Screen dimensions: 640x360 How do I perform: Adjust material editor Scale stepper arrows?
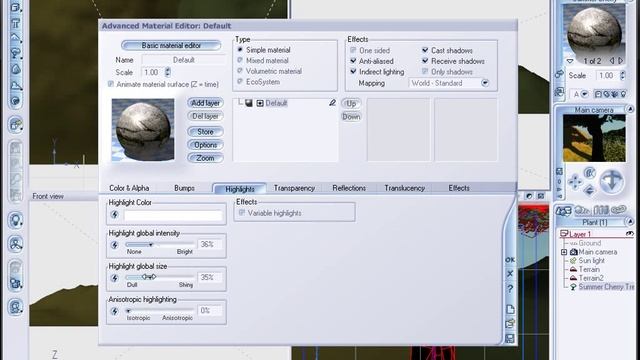pos(168,72)
